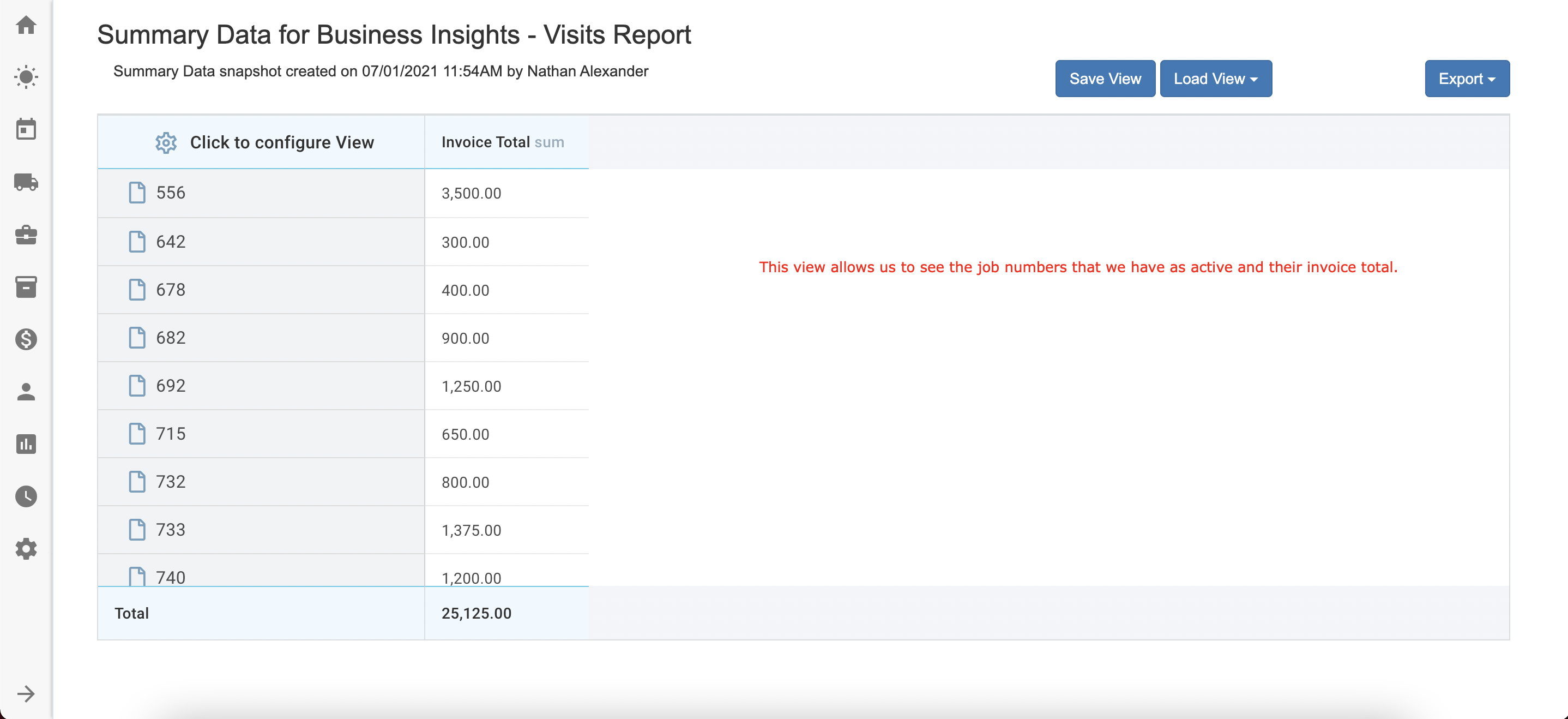This screenshot has height=719, width=1568.
Task: Open the briefcase jobs icon
Action: (26, 235)
